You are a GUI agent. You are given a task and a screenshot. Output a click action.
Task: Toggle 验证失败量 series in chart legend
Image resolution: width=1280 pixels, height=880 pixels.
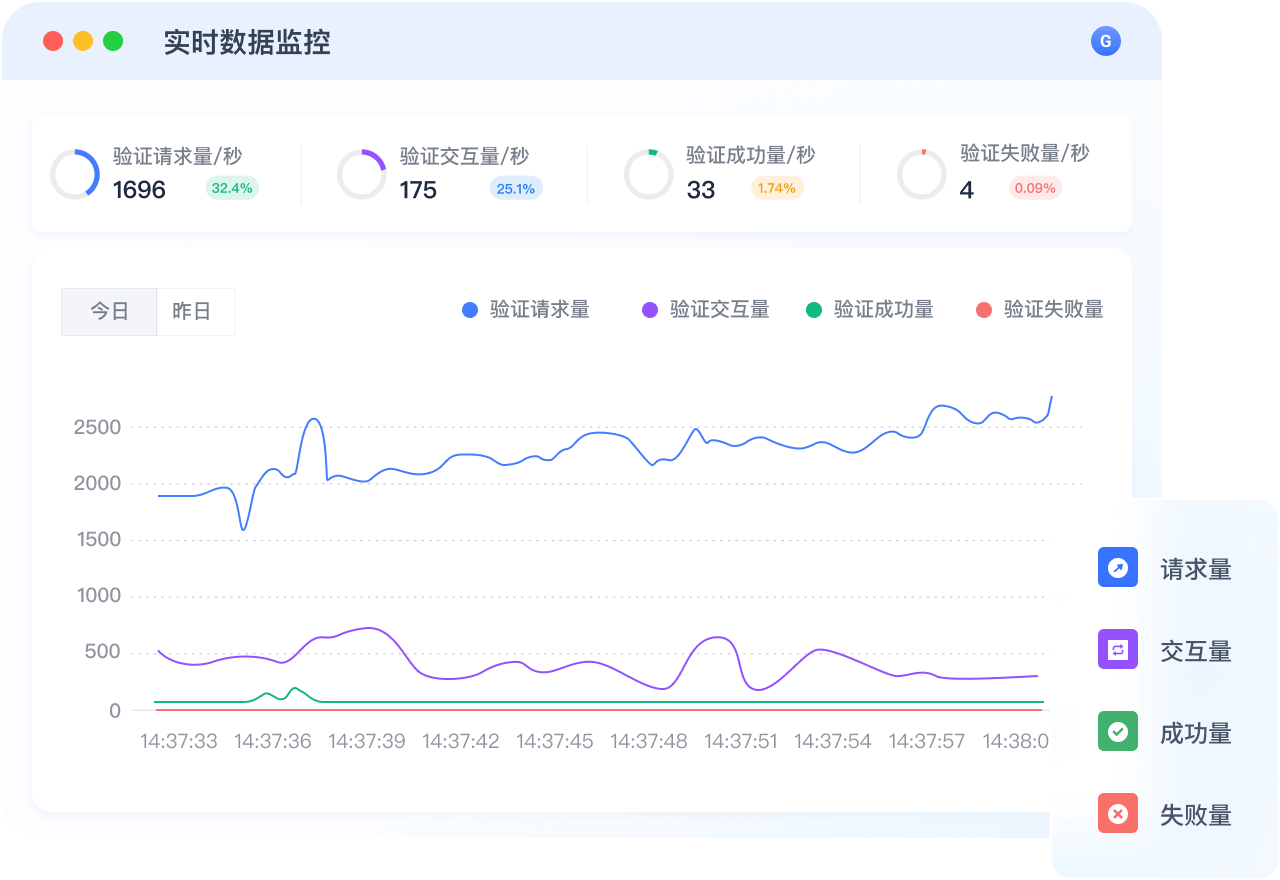point(1040,310)
